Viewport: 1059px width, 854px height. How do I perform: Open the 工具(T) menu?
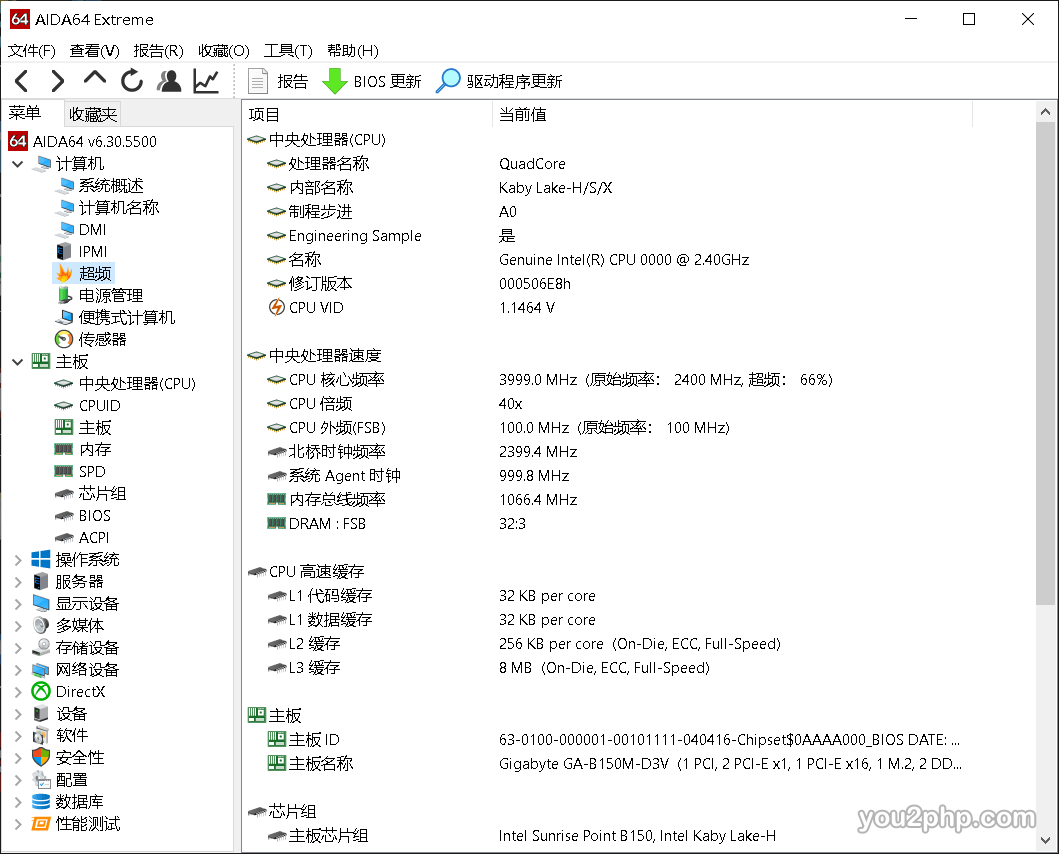click(288, 51)
